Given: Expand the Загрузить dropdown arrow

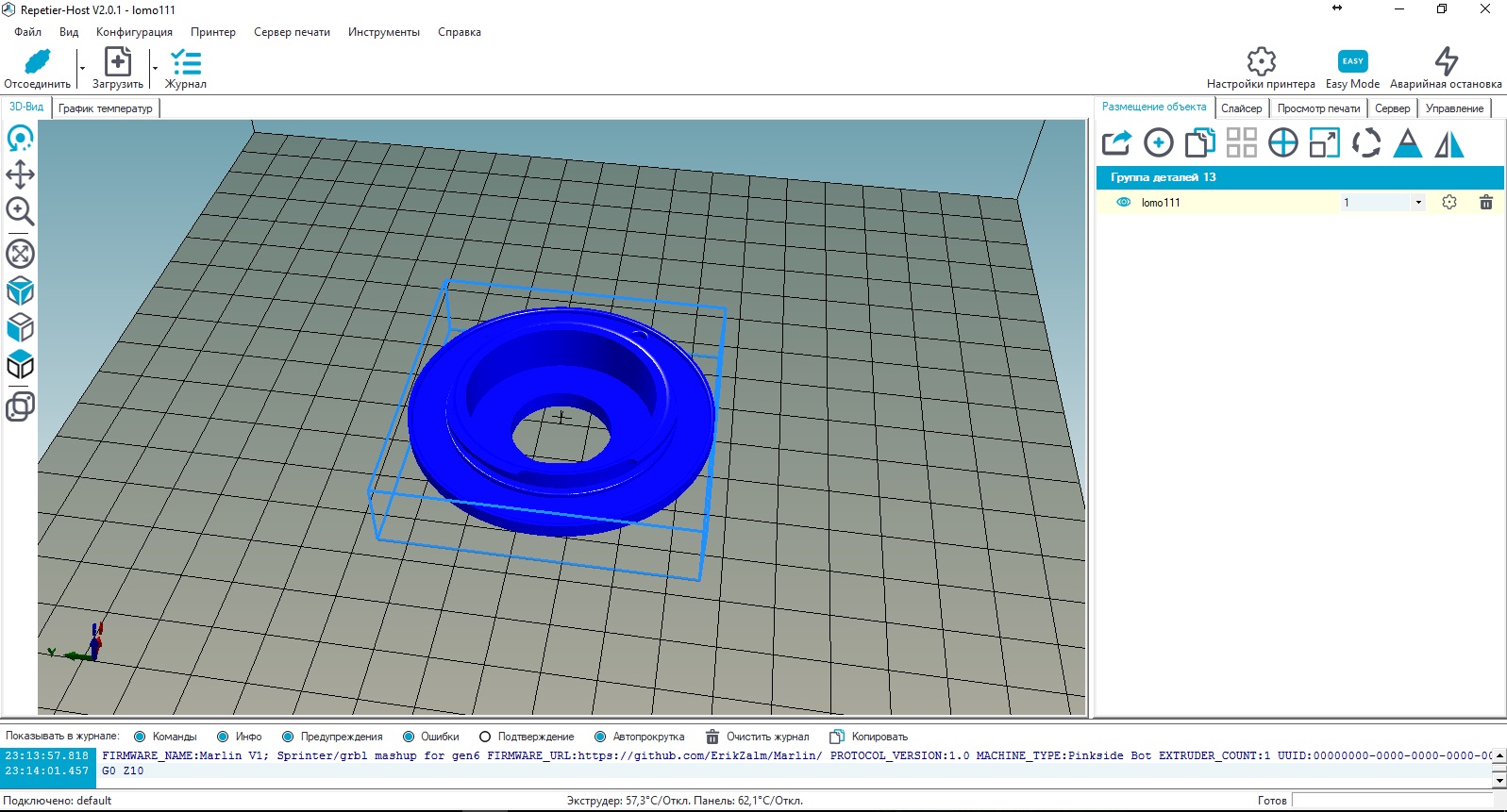Looking at the screenshot, I should 155,69.
